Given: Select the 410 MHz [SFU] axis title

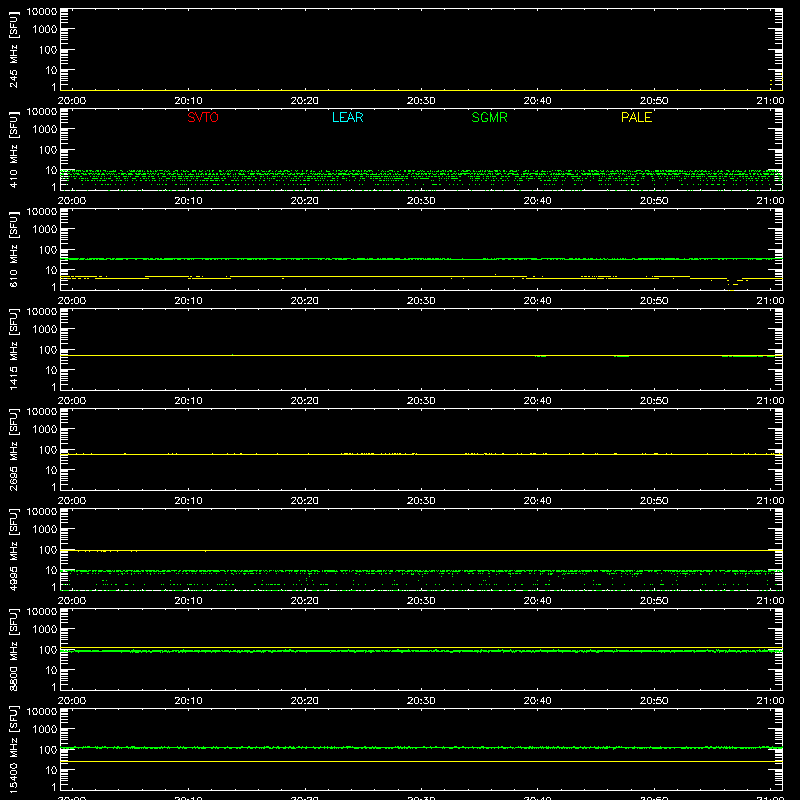Looking at the screenshot, I should (x=13, y=150).
